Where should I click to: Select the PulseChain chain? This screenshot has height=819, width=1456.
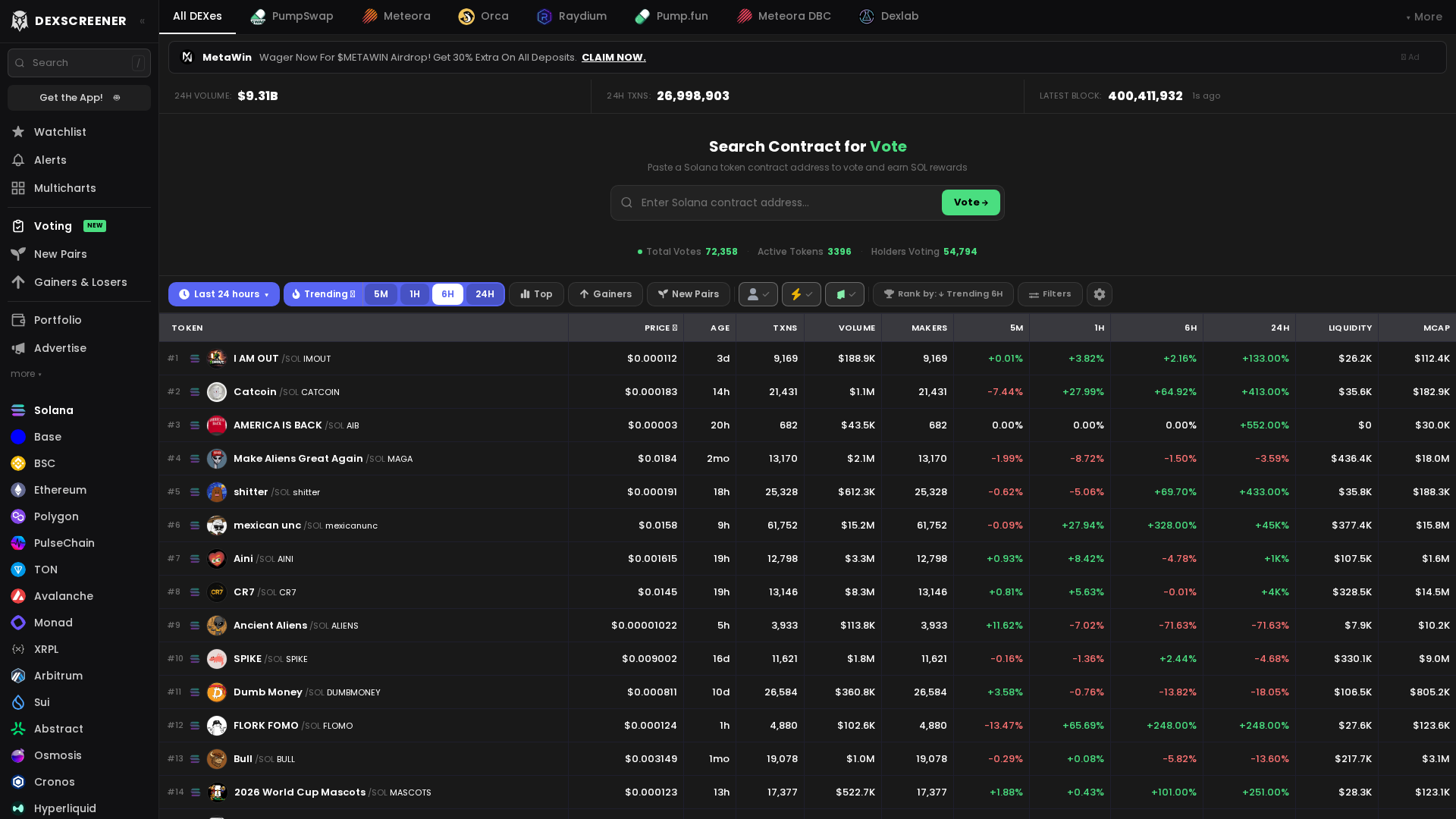point(79,543)
